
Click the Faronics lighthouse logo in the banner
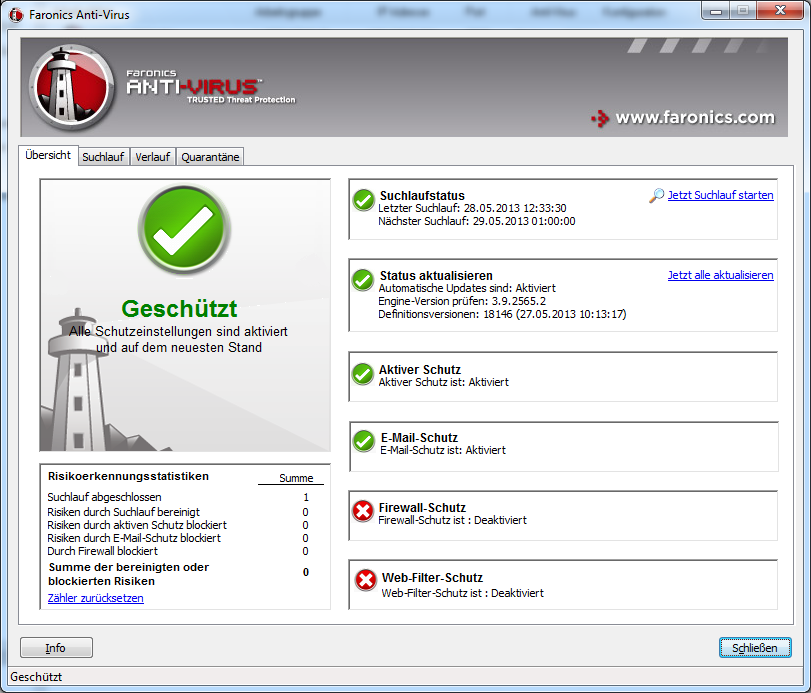pos(71,86)
